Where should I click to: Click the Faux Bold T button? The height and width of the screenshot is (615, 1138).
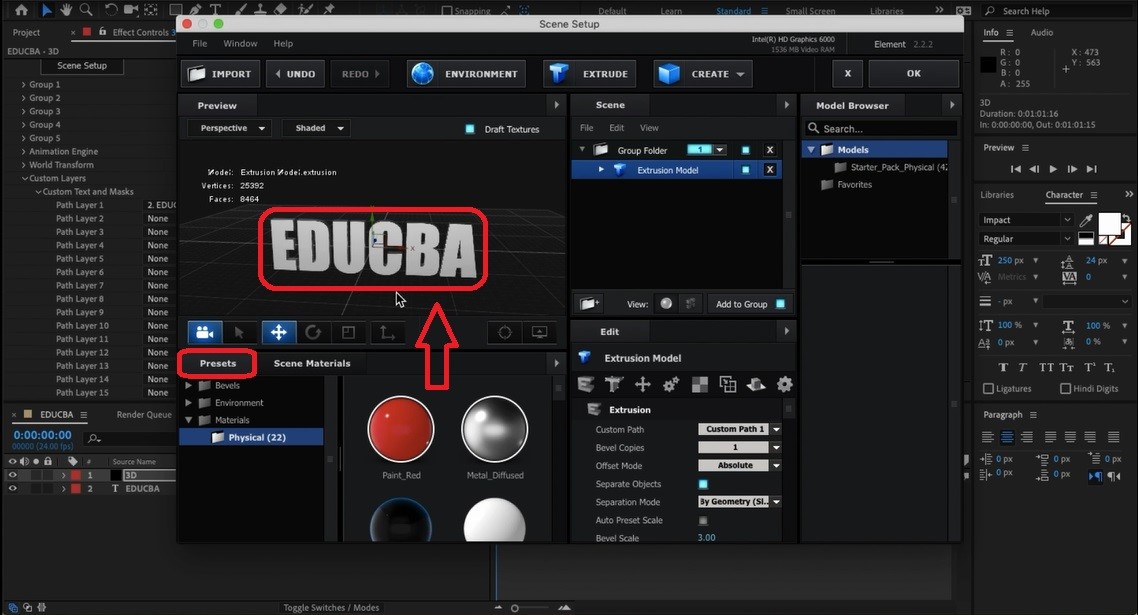1003,367
